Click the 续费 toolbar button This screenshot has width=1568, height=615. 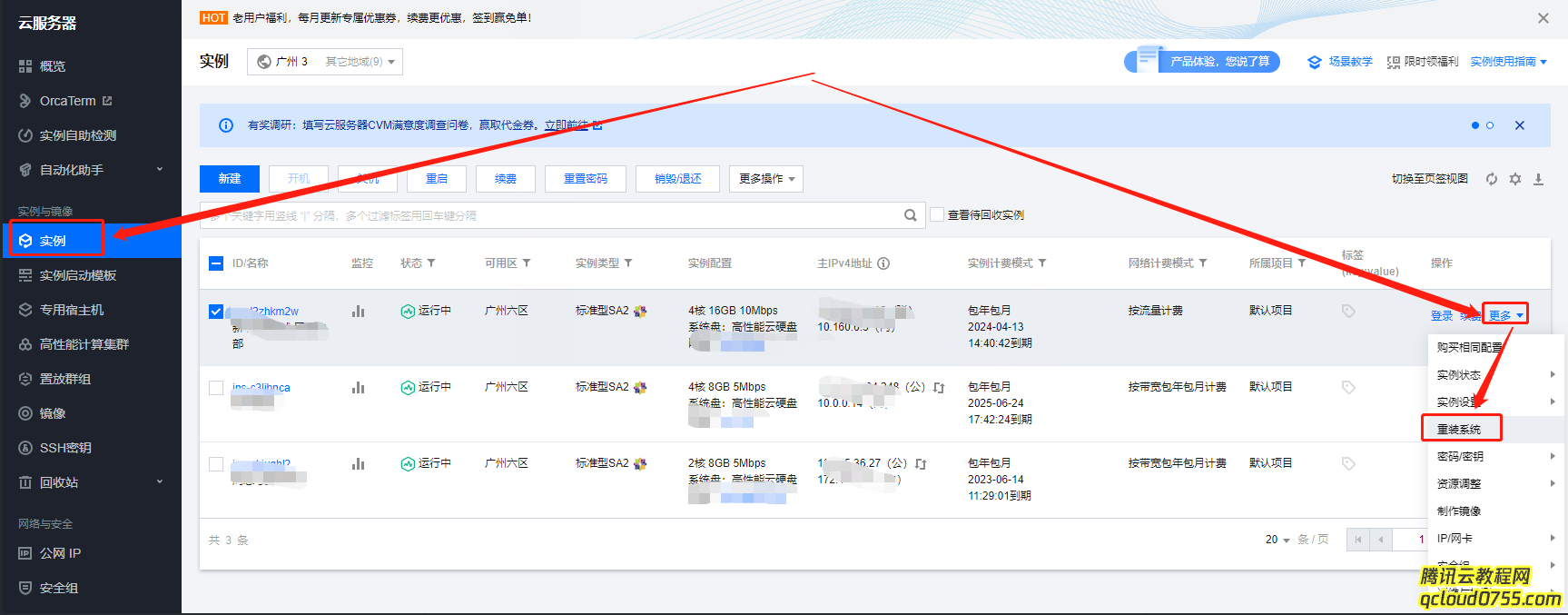pyautogui.click(x=506, y=179)
